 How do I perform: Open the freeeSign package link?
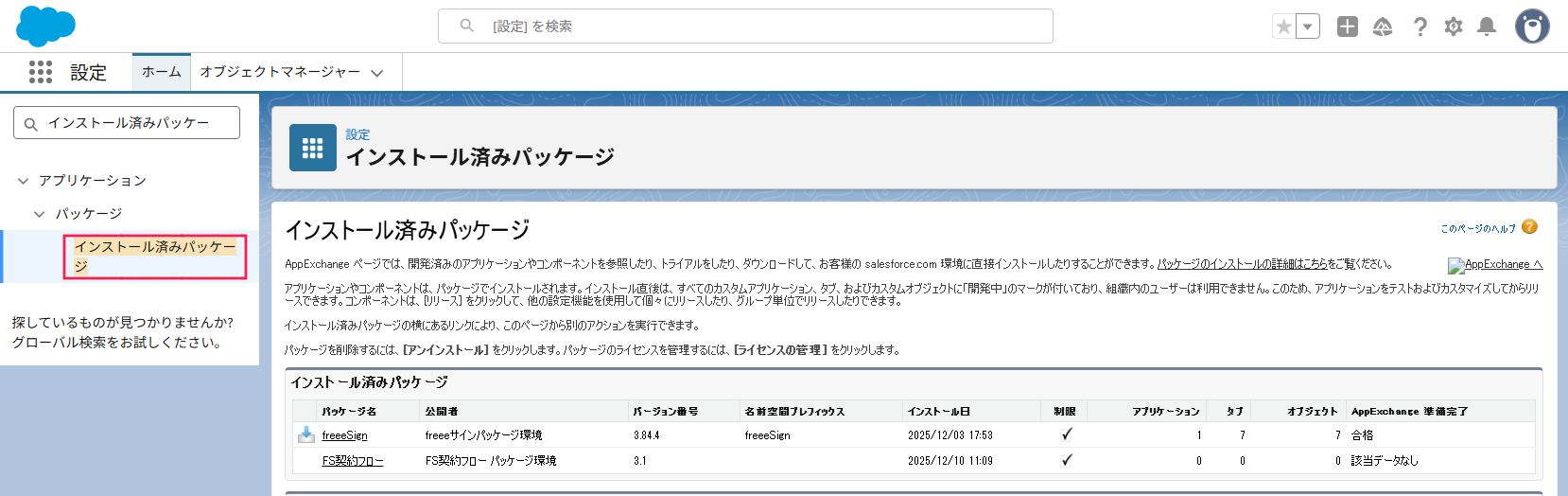[344, 435]
